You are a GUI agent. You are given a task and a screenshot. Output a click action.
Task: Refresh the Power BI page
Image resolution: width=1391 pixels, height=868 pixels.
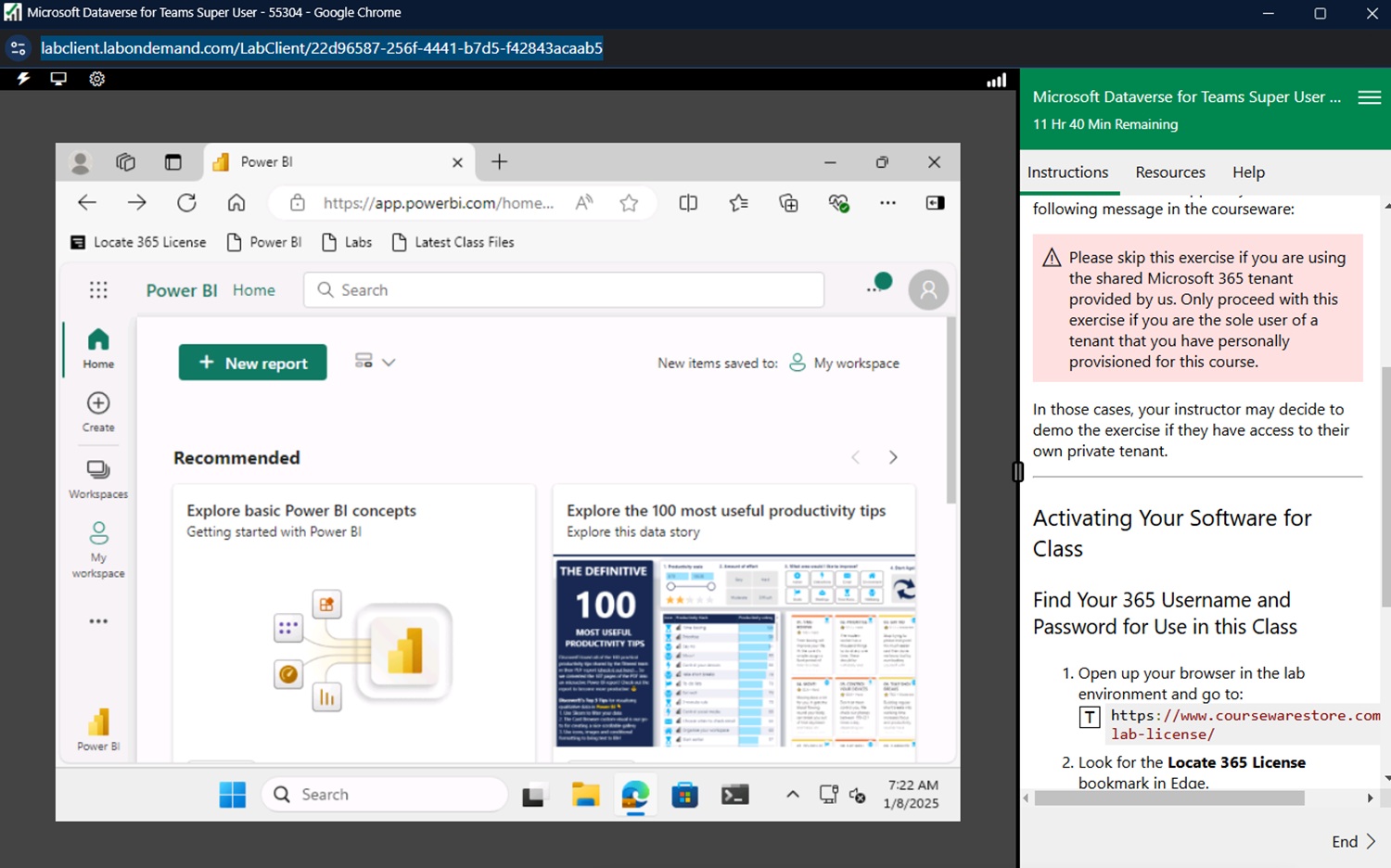[x=186, y=202]
